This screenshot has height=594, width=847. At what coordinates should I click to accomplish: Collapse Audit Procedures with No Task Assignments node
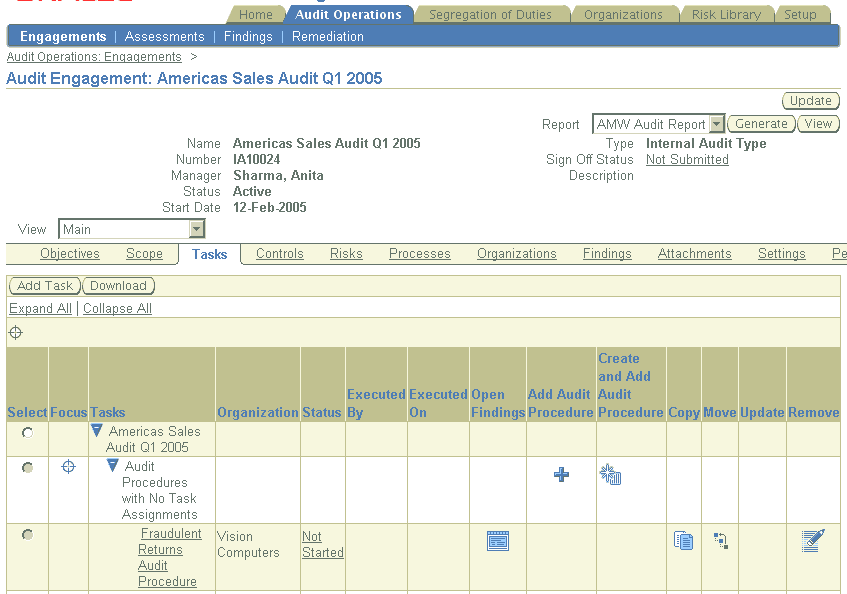click(x=112, y=465)
